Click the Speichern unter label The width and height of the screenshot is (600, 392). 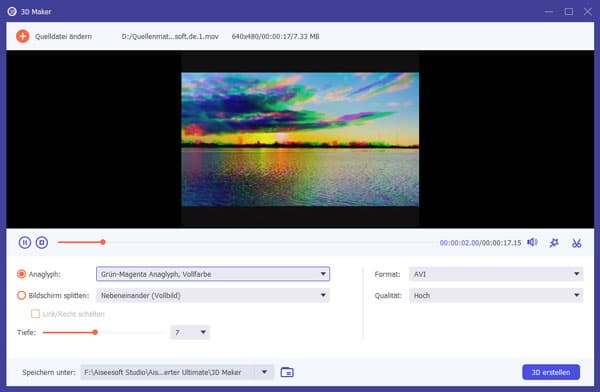[x=49, y=372]
